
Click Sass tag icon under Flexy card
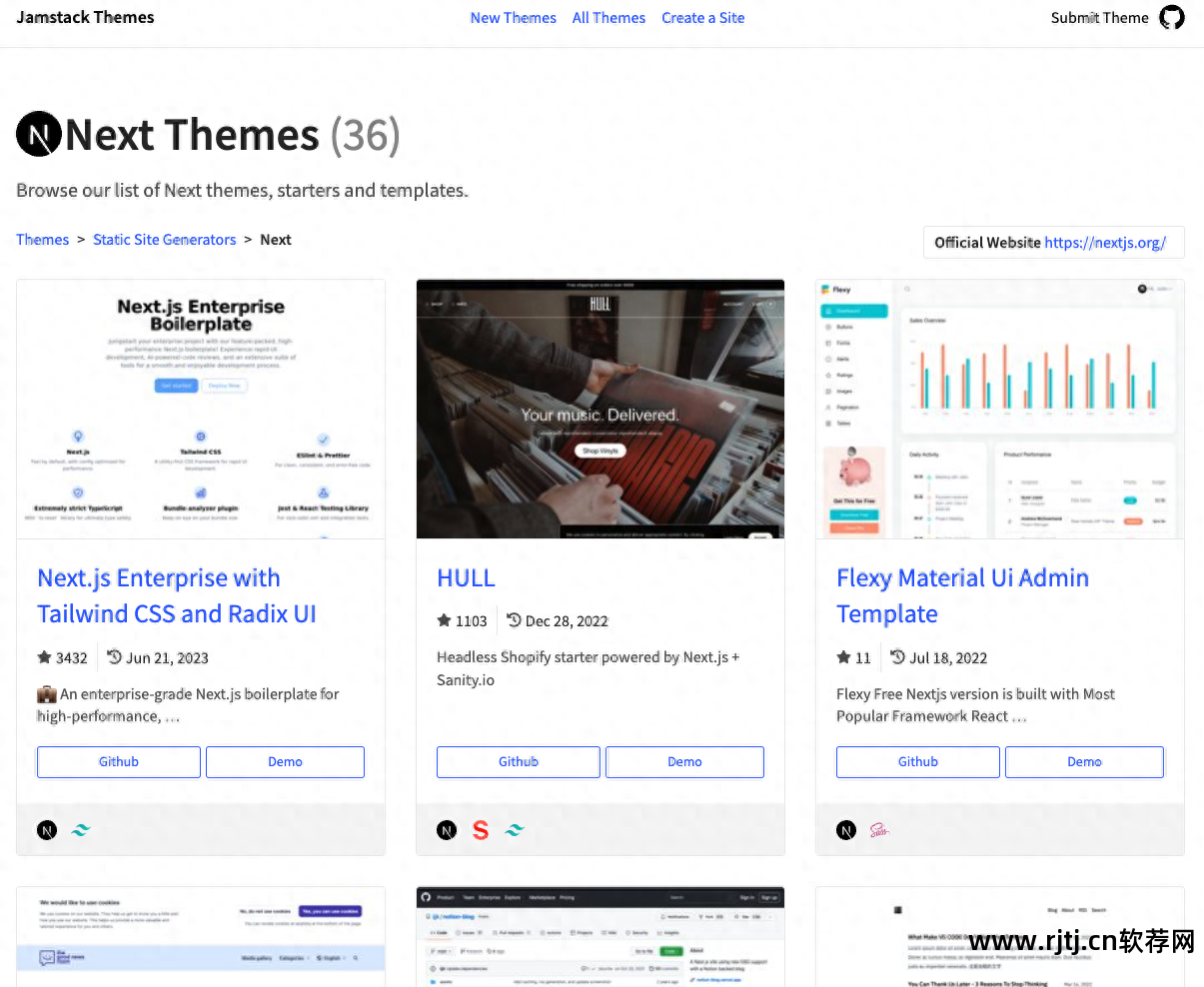(879, 830)
